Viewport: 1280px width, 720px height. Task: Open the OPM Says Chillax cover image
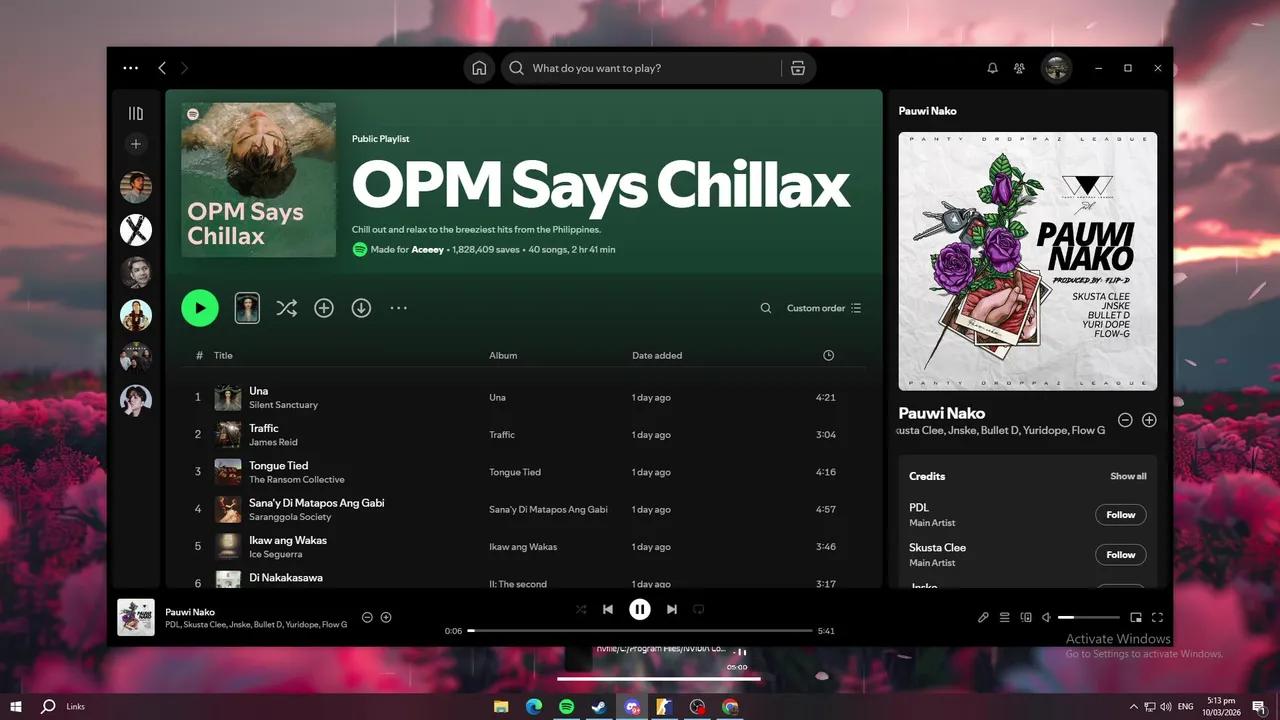coord(259,180)
